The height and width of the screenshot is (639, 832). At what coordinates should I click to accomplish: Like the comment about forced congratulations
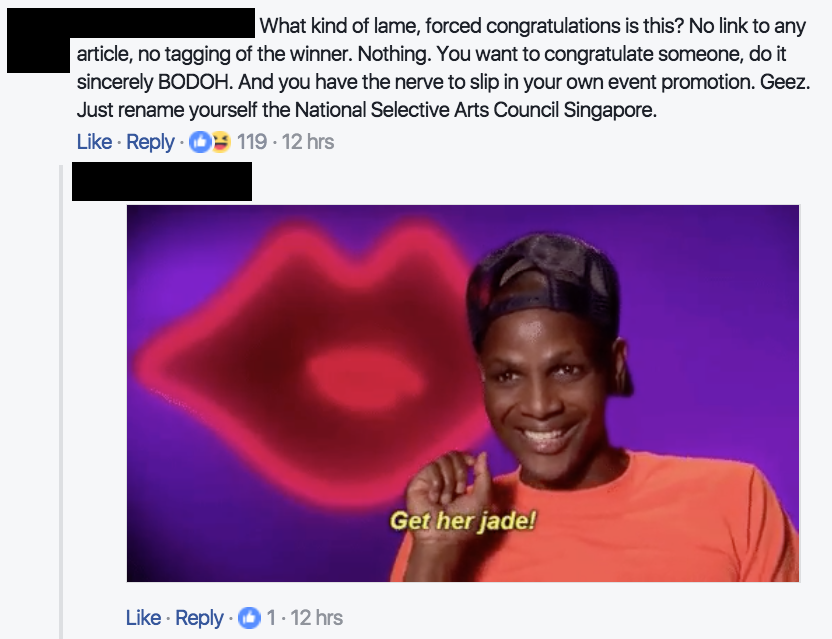pyautogui.click(x=94, y=142)
